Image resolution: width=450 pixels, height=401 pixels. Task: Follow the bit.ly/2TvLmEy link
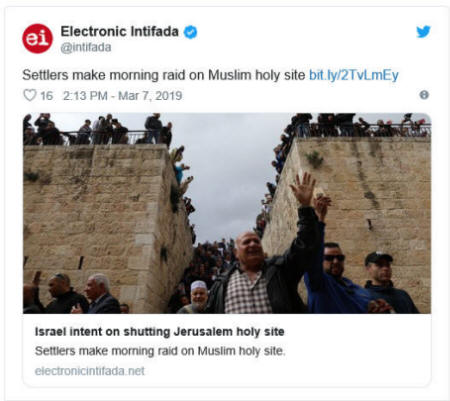click(354, 75)
